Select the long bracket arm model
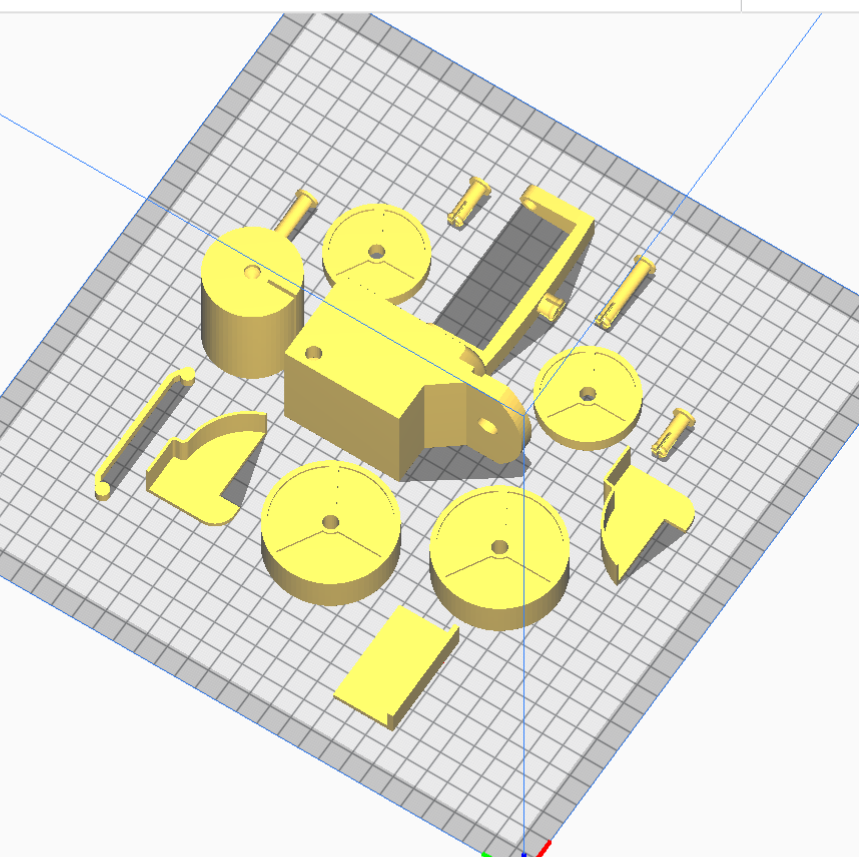This screenshot has height=857, width=859. click(x=555, y=258)
